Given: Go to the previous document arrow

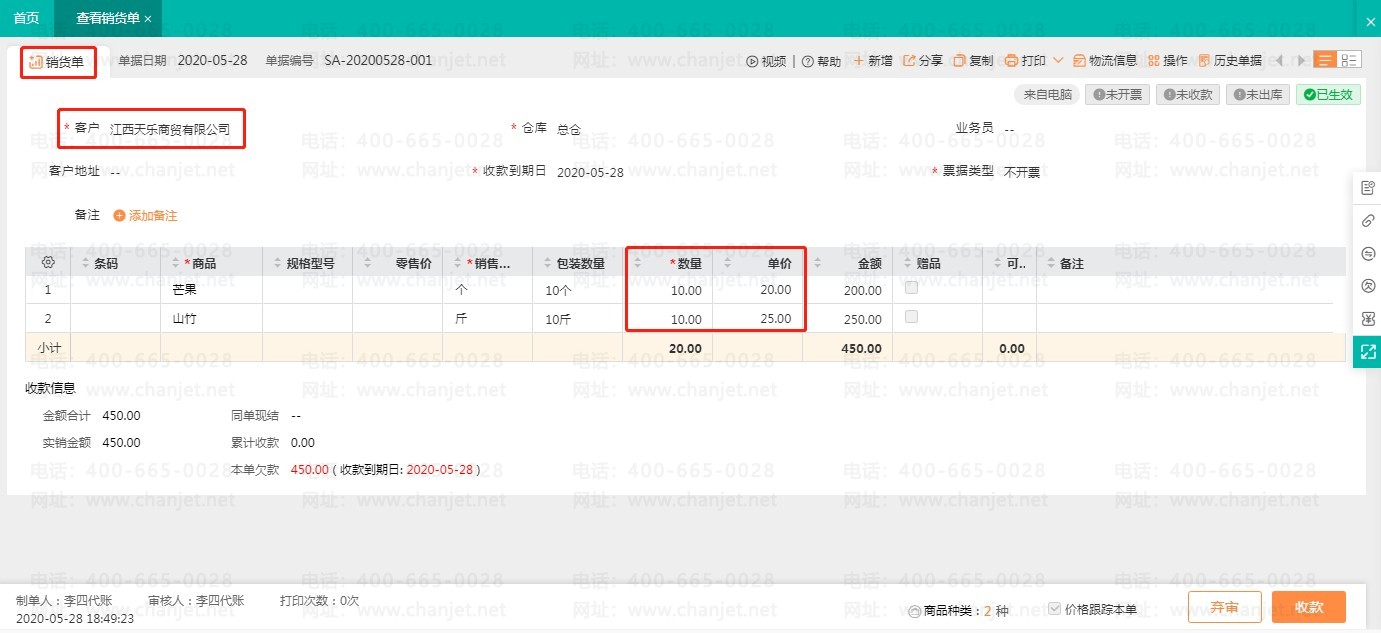Looking at the screenshot, I should [1279, 61].
